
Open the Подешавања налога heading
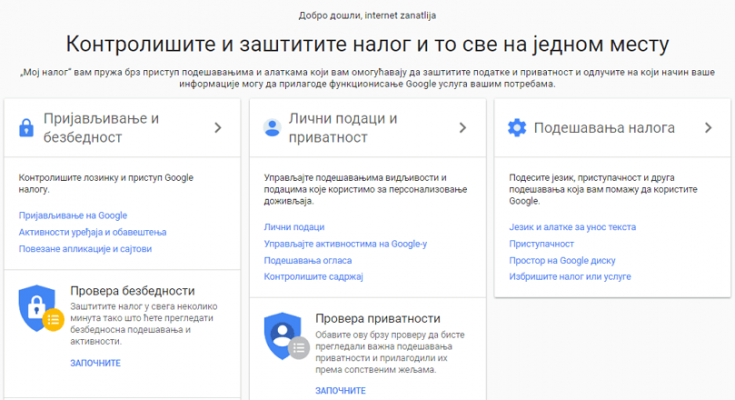(x=604, y=128)
